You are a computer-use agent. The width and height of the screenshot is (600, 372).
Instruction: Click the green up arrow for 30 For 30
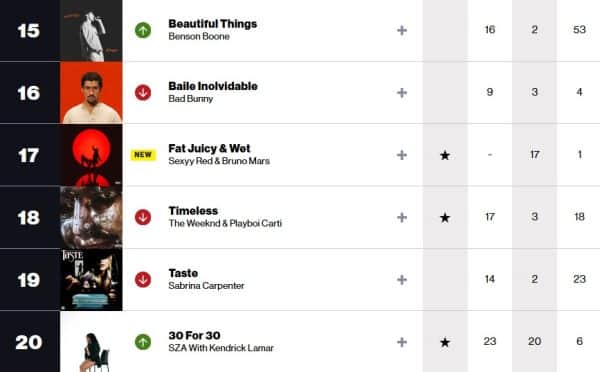pos(143,342)
